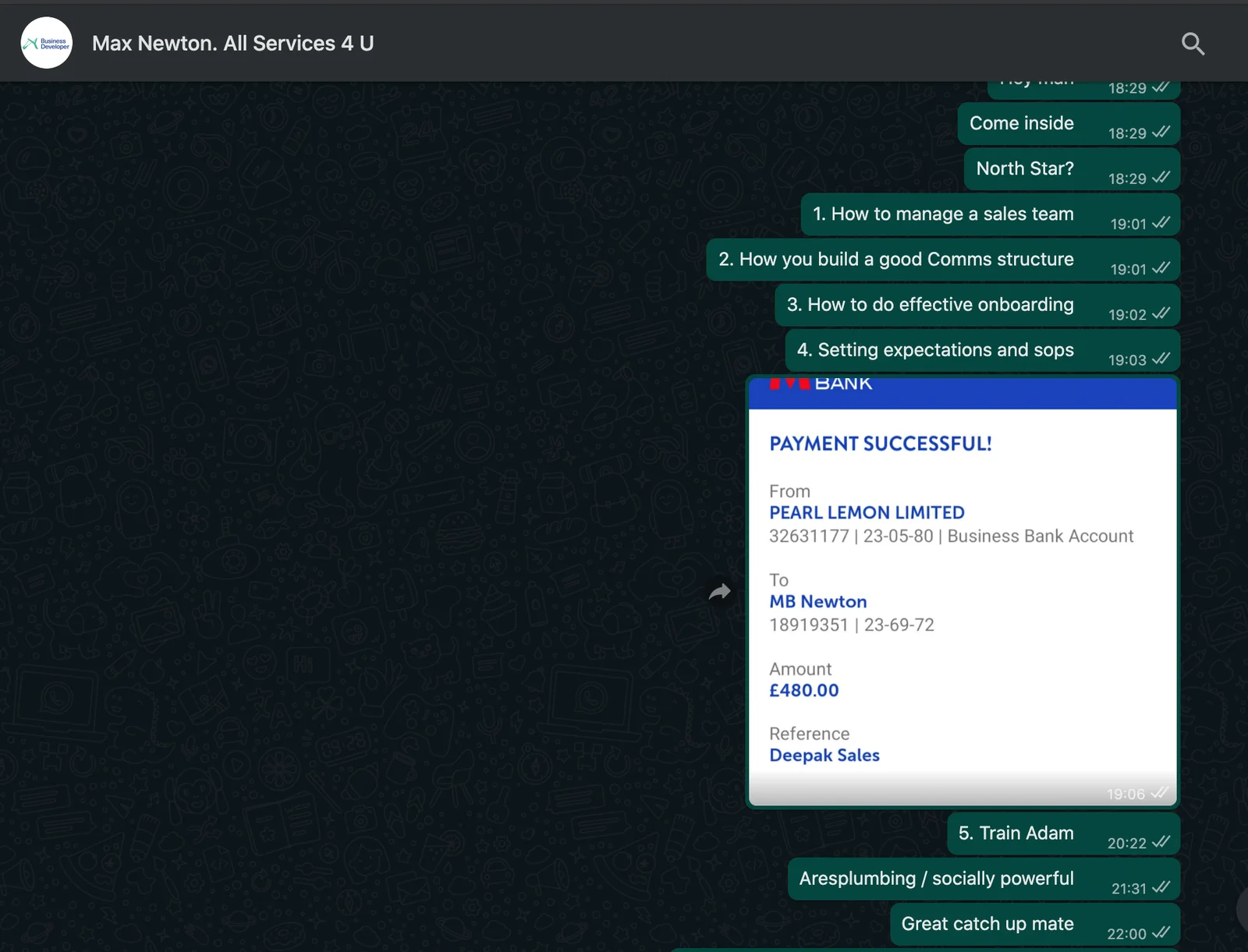The height and width of the screenshot is (952, 1248).
Task: Select the 'Come inside' message
Action: tap(1069, 124)
